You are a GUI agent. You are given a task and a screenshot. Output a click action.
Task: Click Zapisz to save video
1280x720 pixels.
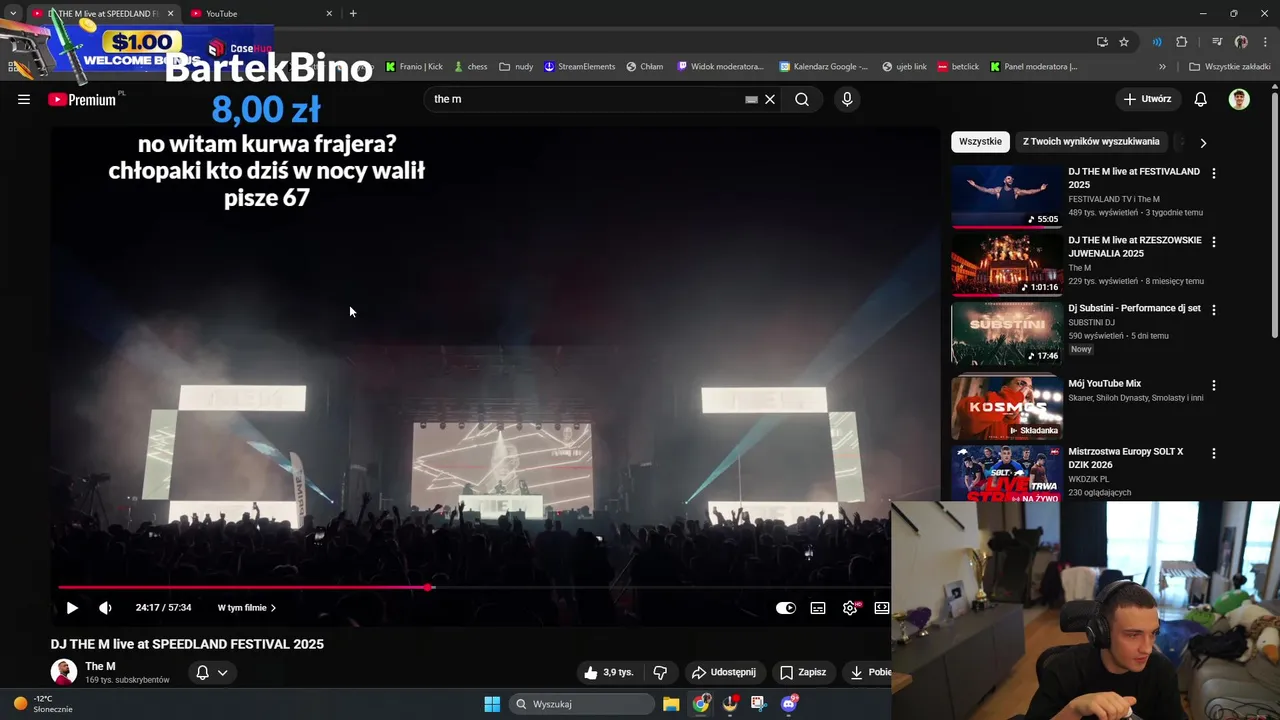coord(803,673)
